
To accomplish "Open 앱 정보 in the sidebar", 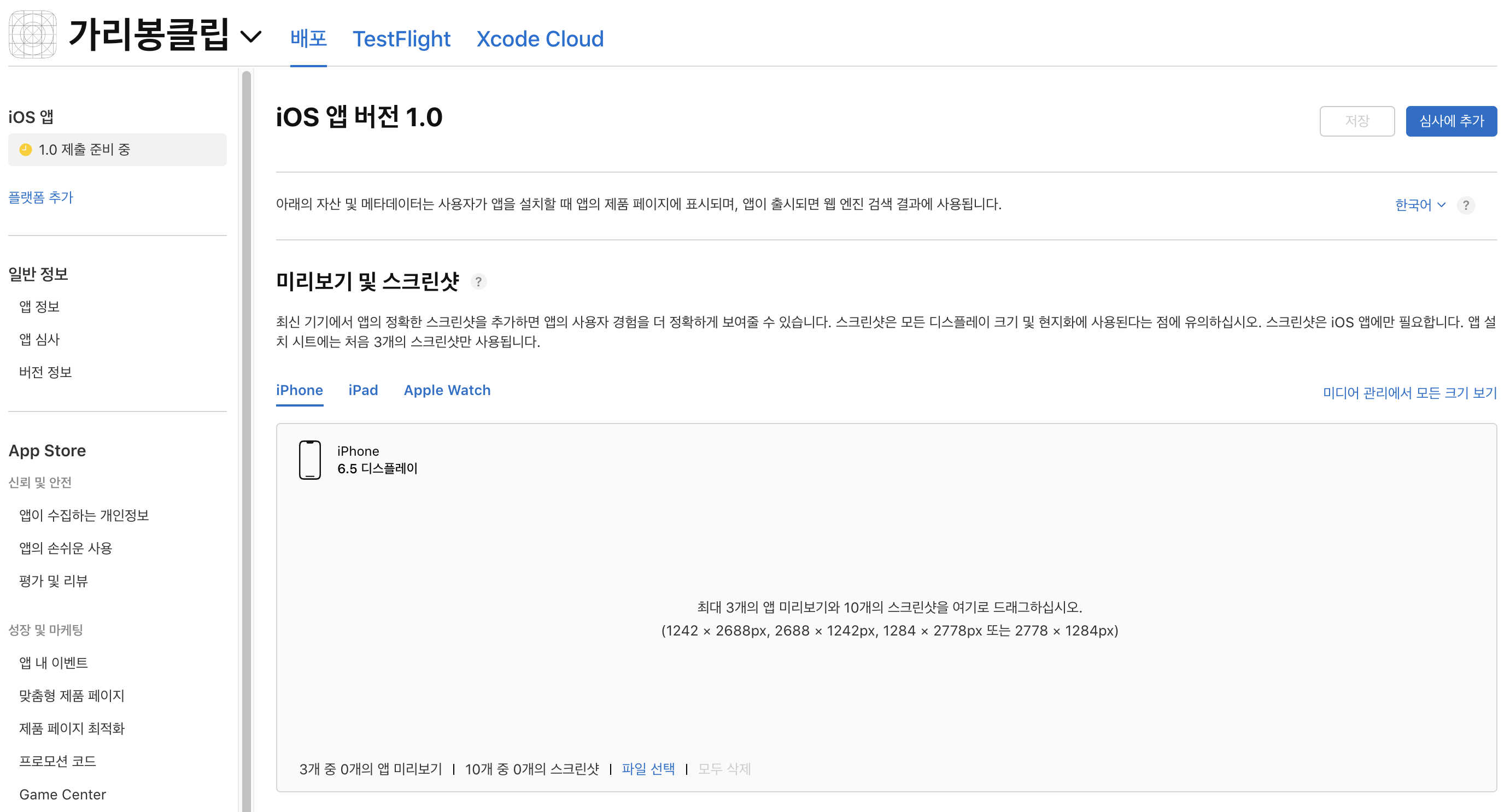I will 39,307.
